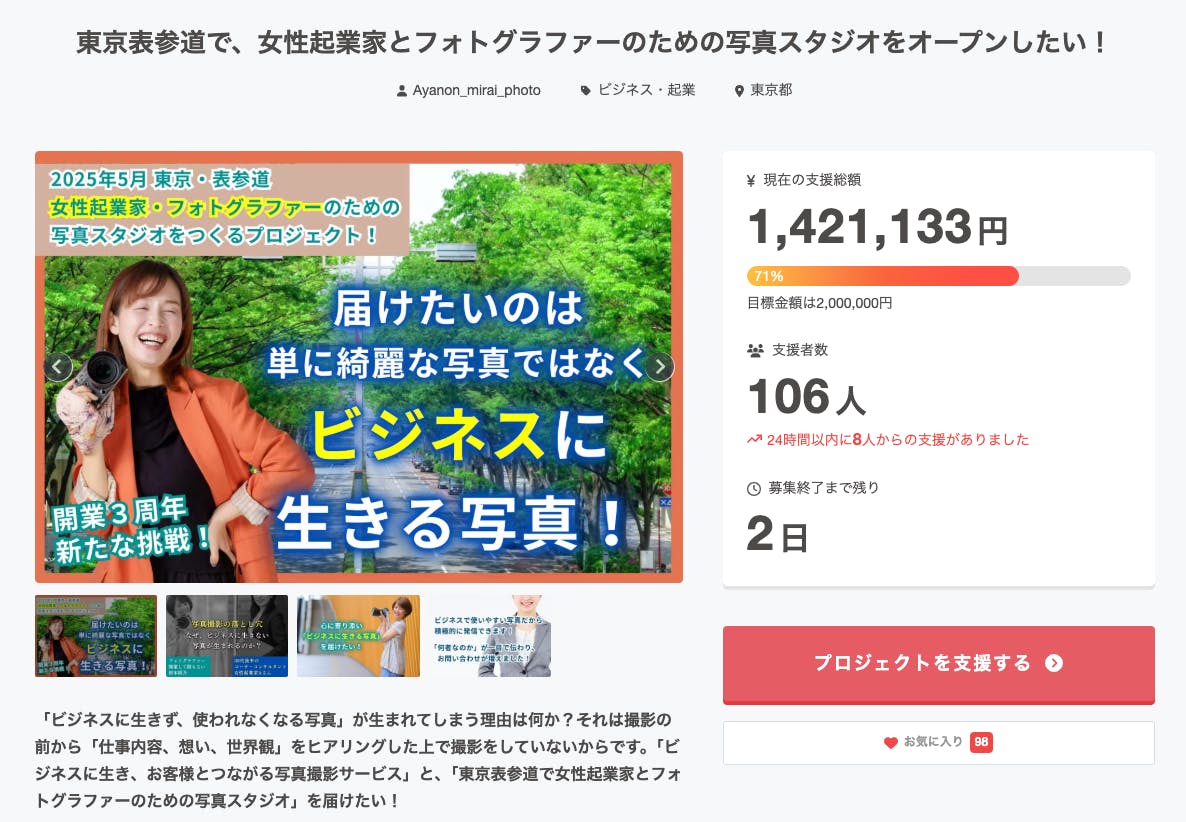Open the Ayanon_mirai_photo profile link
The height and width of the screenshot is (822, 1186).
tap(476, 90)
